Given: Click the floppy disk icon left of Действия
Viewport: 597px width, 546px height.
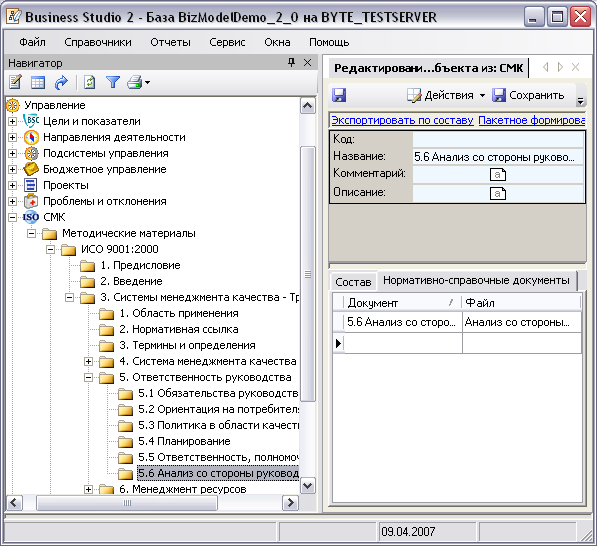Looking at the screenshot, I should pyautogui.click(x=339, y=95).
